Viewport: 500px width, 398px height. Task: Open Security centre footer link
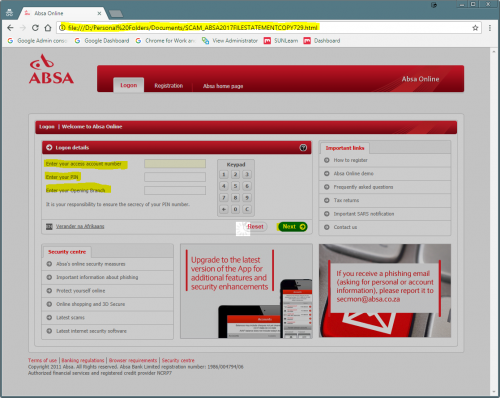pos(178,360)
